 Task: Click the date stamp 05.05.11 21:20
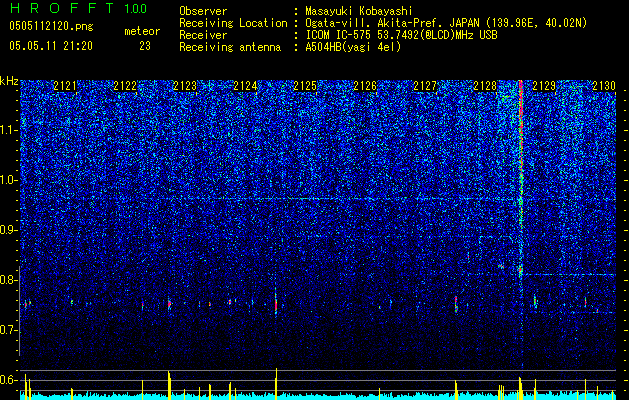click(x=51, y=46)
